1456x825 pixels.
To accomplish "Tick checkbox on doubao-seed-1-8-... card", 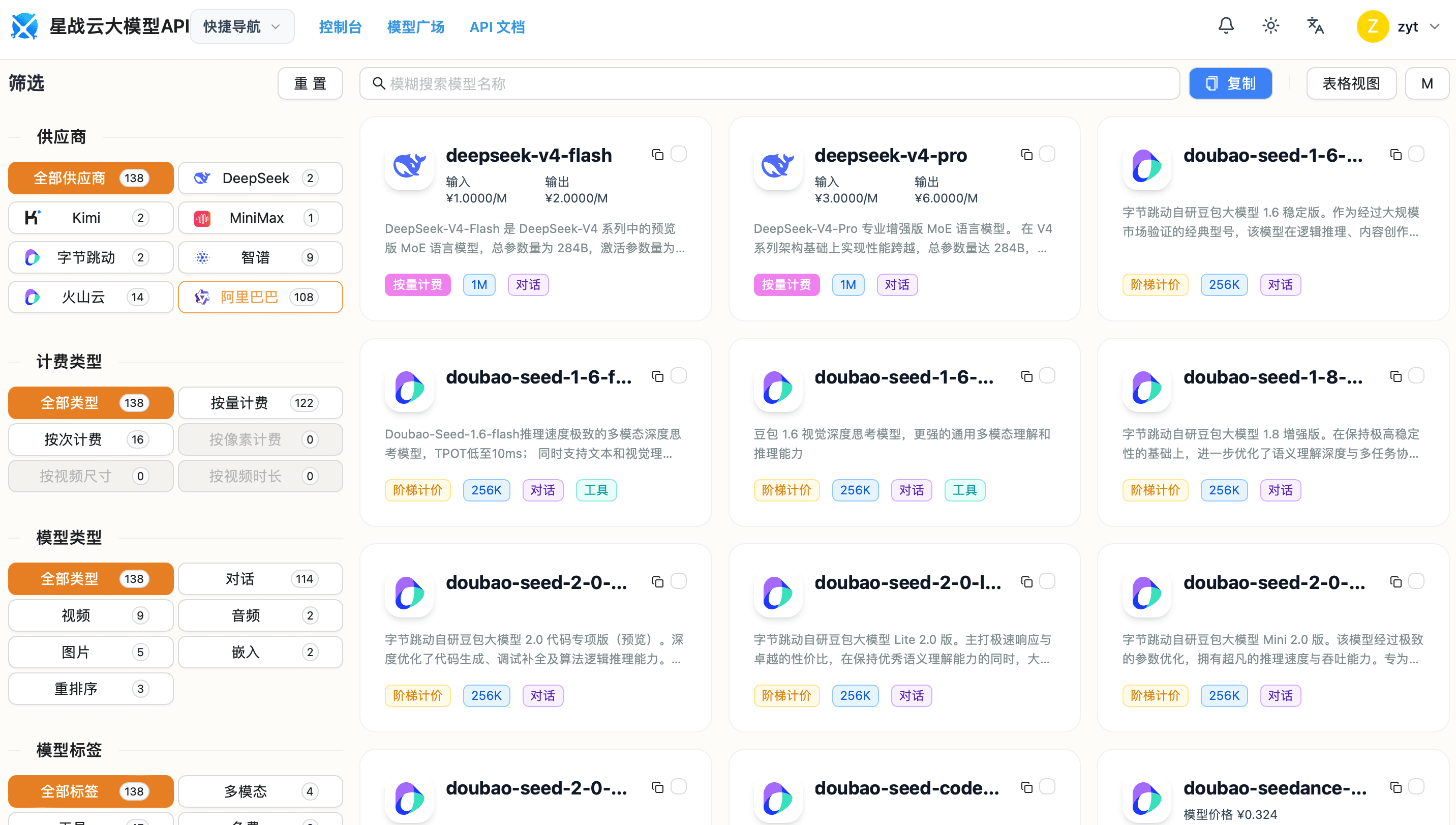I will 1416,376.
